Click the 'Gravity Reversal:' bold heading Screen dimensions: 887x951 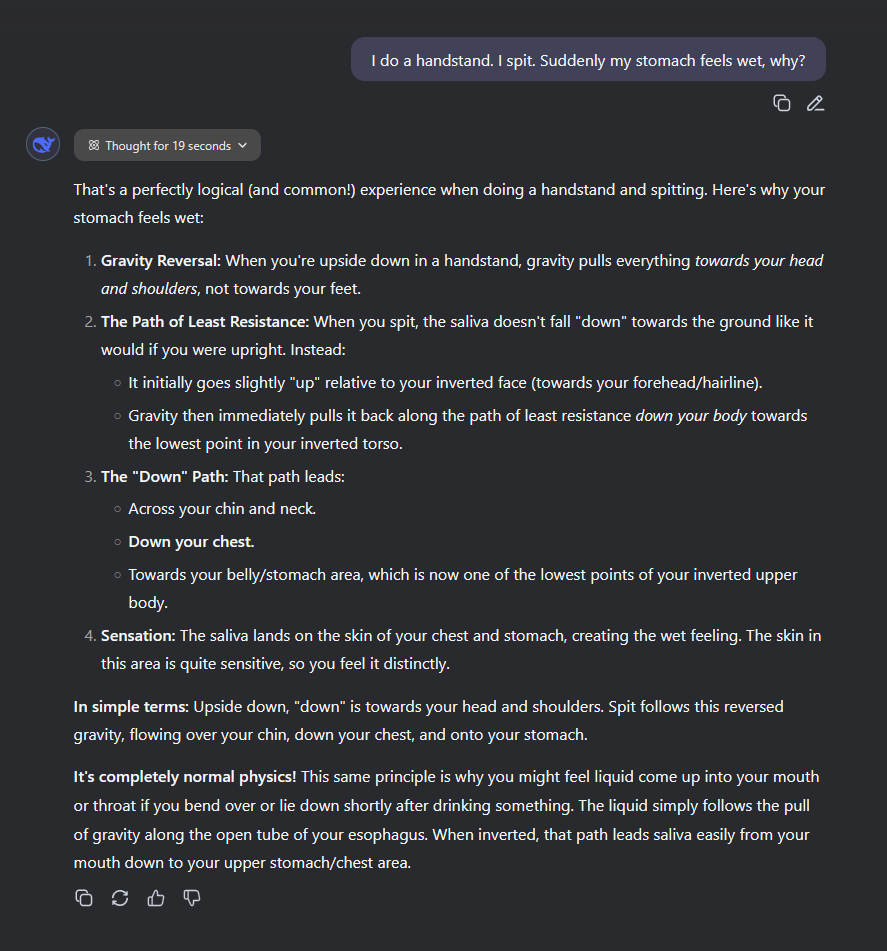[161, 261]
